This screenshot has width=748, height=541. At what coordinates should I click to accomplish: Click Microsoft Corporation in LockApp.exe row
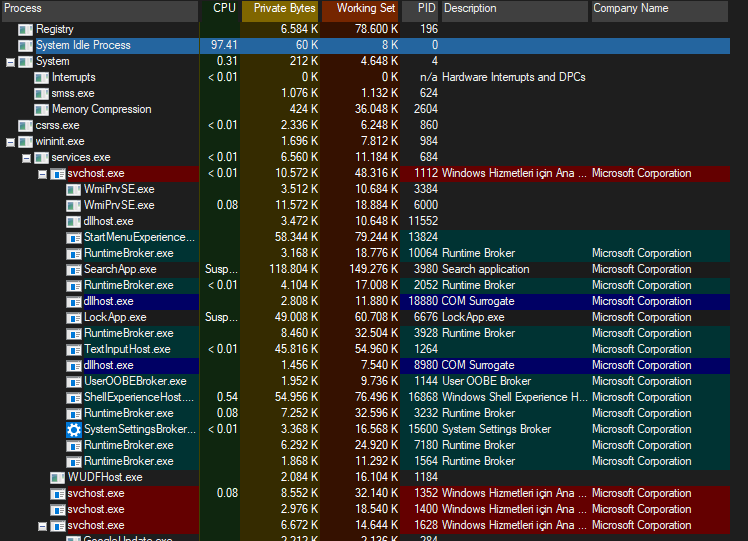(x=642, y=317)
